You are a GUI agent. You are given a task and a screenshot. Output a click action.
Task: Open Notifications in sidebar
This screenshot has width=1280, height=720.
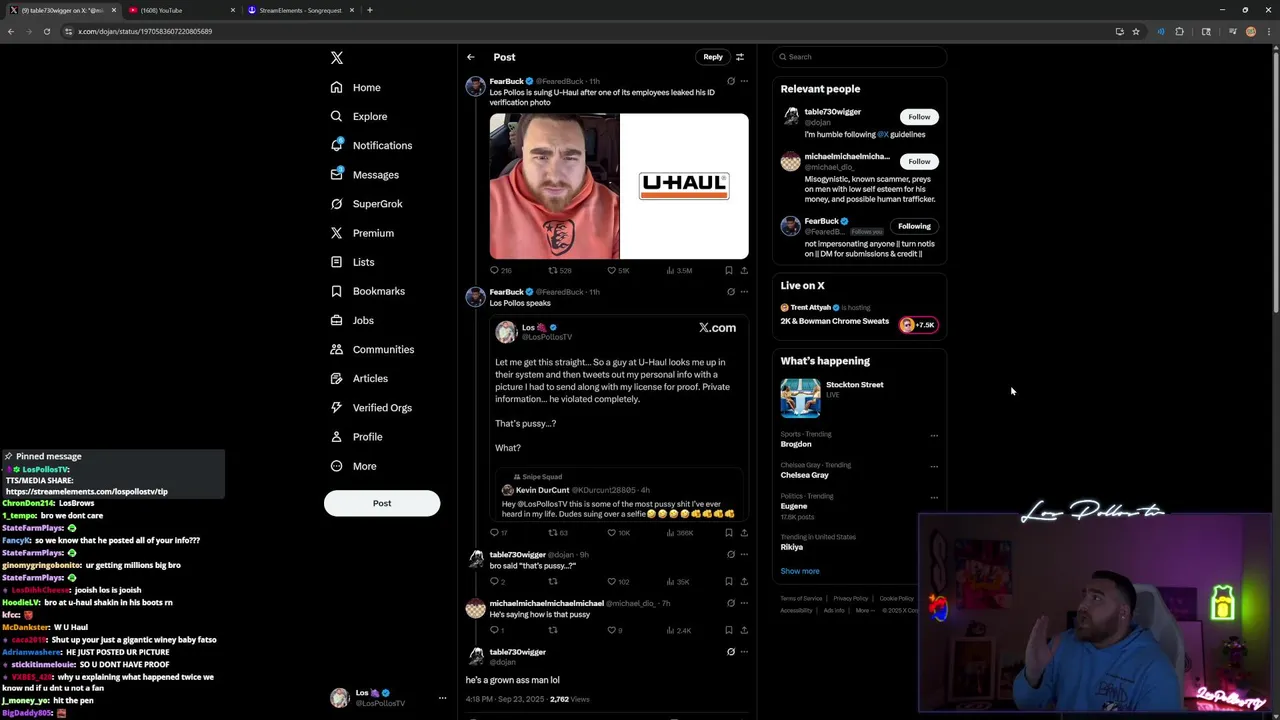[x=371, y=145]
